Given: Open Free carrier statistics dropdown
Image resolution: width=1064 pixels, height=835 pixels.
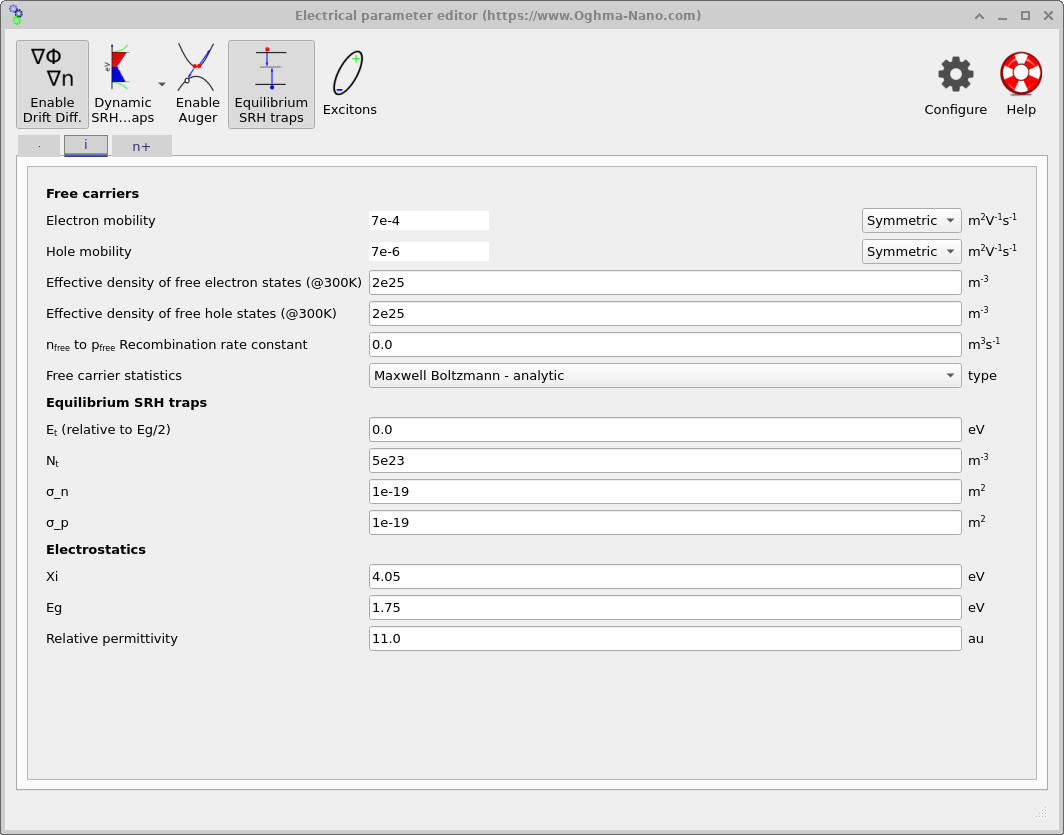Looking at the screenshot, I should click(663, 375).
